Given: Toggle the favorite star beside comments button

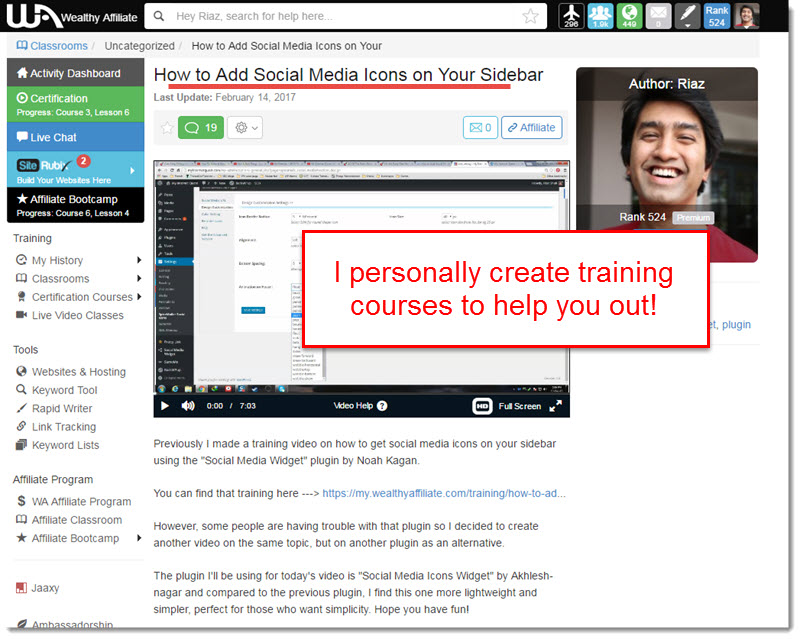Looking at the screenshot, I should coord(167,128).
